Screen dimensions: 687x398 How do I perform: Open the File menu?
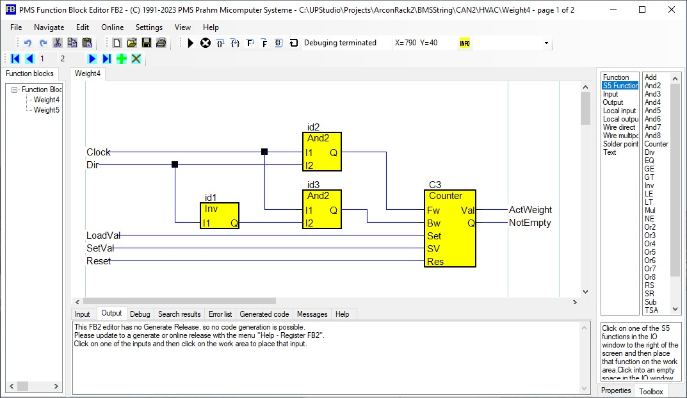(16, 27)
